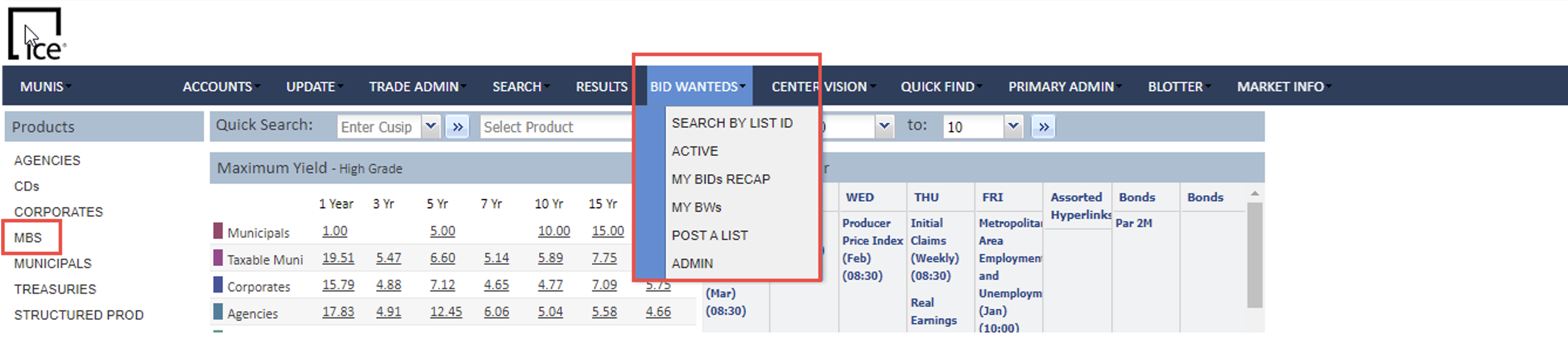
Task: Open Initial Claims (Weekly) event
Action: (934, 250)
